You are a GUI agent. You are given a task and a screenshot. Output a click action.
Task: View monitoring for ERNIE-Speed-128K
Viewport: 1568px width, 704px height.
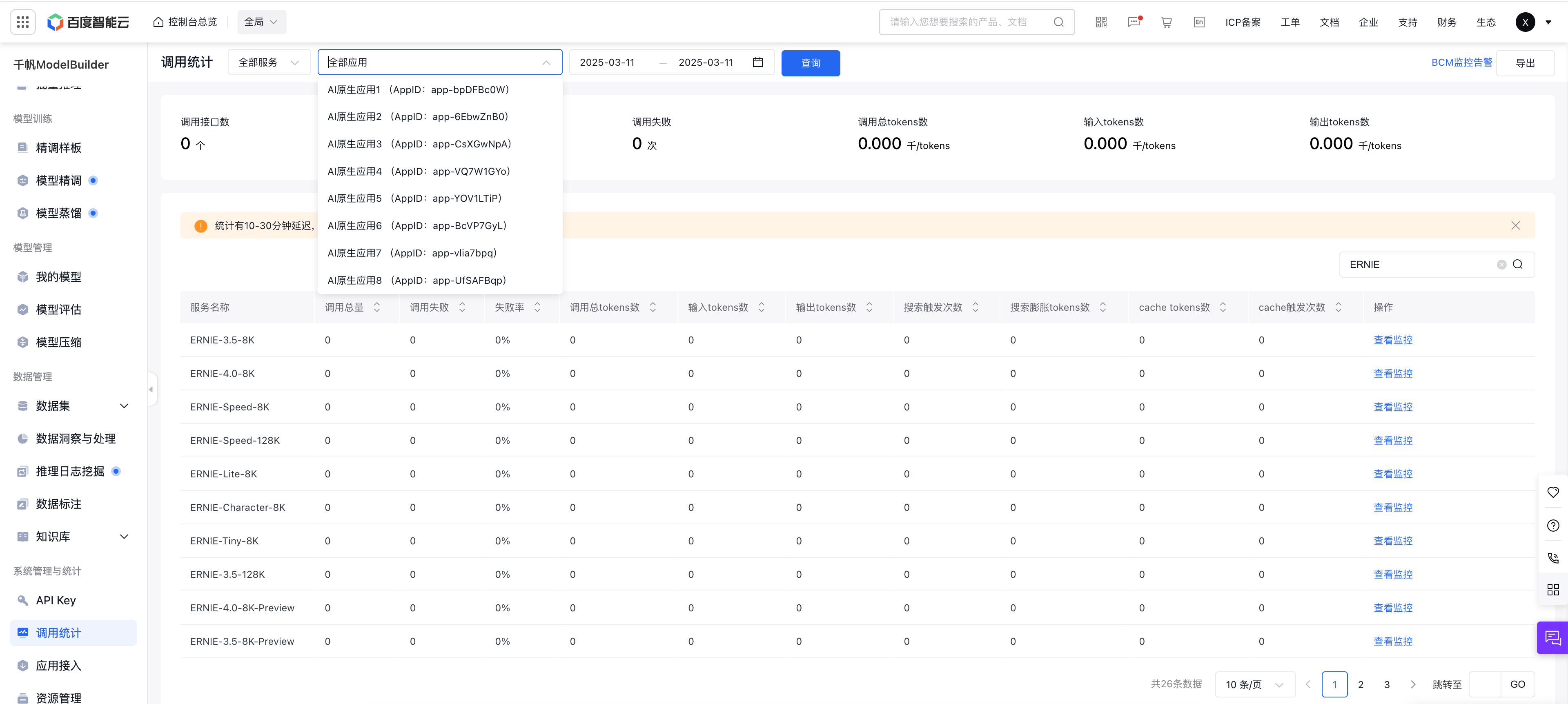coord(1393,441)
